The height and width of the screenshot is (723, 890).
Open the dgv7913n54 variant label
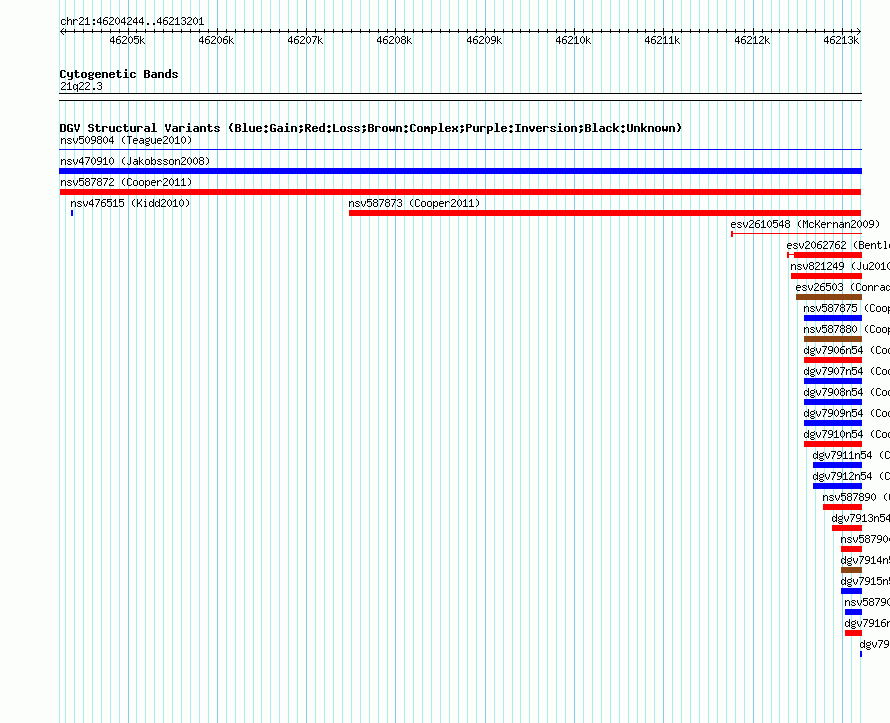pyautogui.click(x=860, y=518)
